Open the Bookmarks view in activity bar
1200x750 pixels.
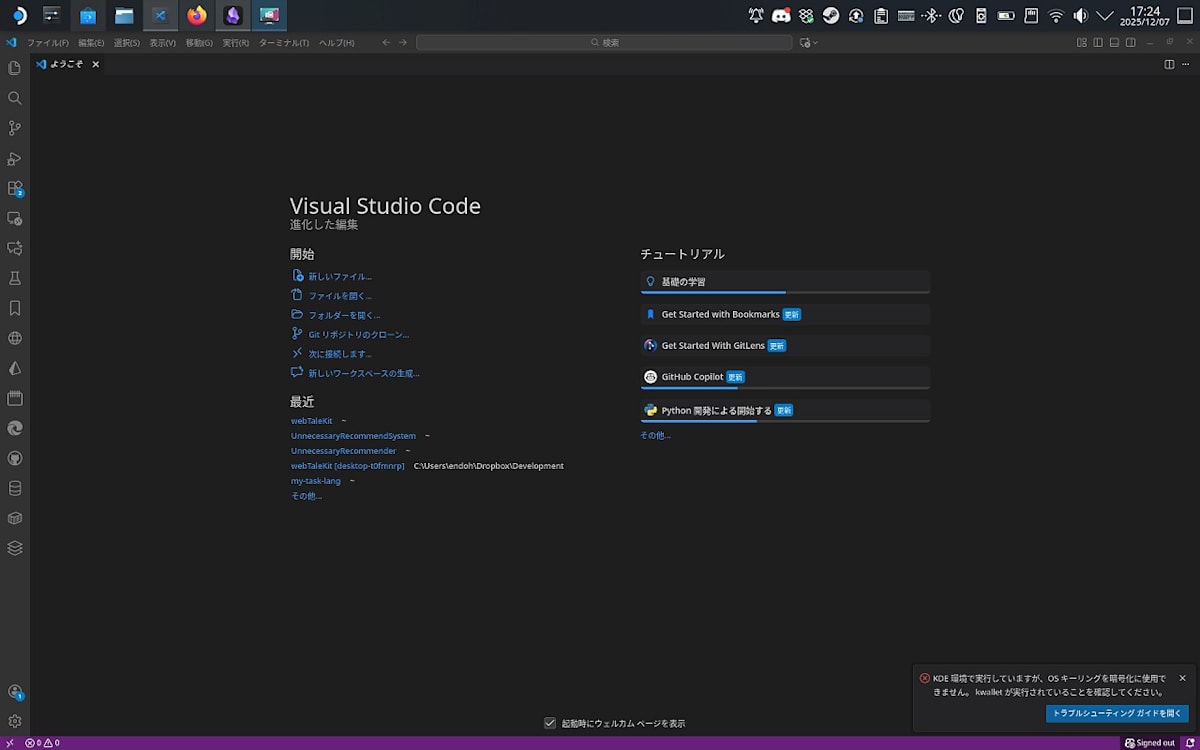click(x=15, y=308)
